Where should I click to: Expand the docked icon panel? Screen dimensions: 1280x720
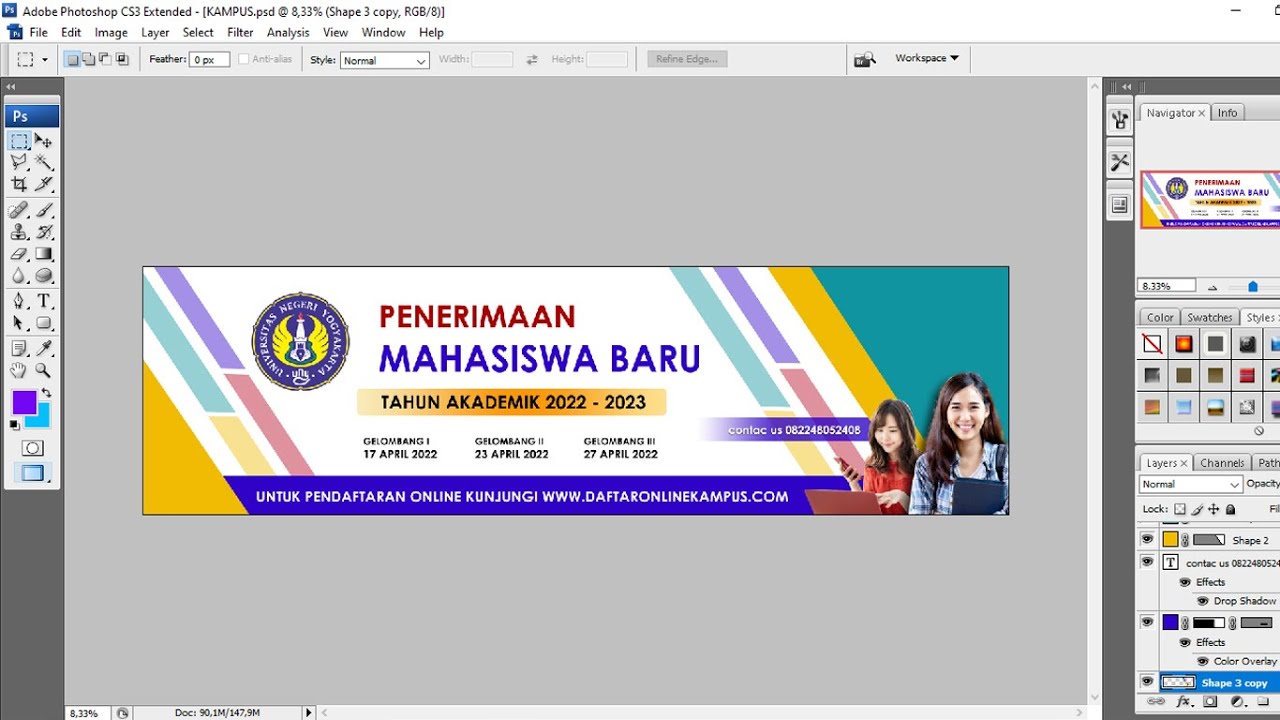point(1127,87)
